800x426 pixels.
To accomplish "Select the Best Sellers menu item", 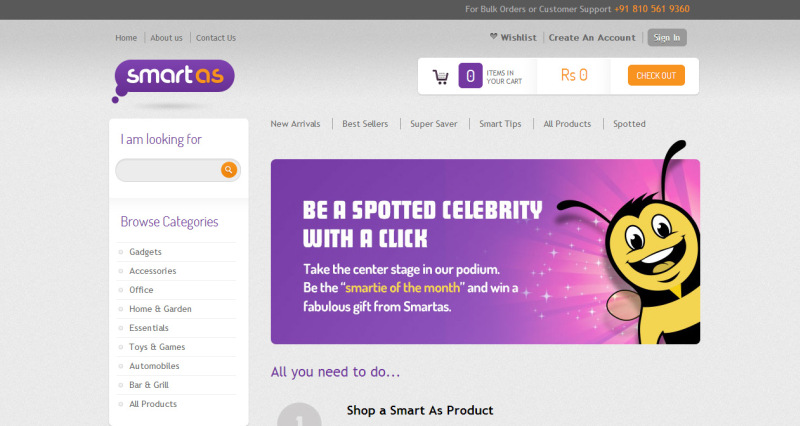I will (x=365, y=124).
